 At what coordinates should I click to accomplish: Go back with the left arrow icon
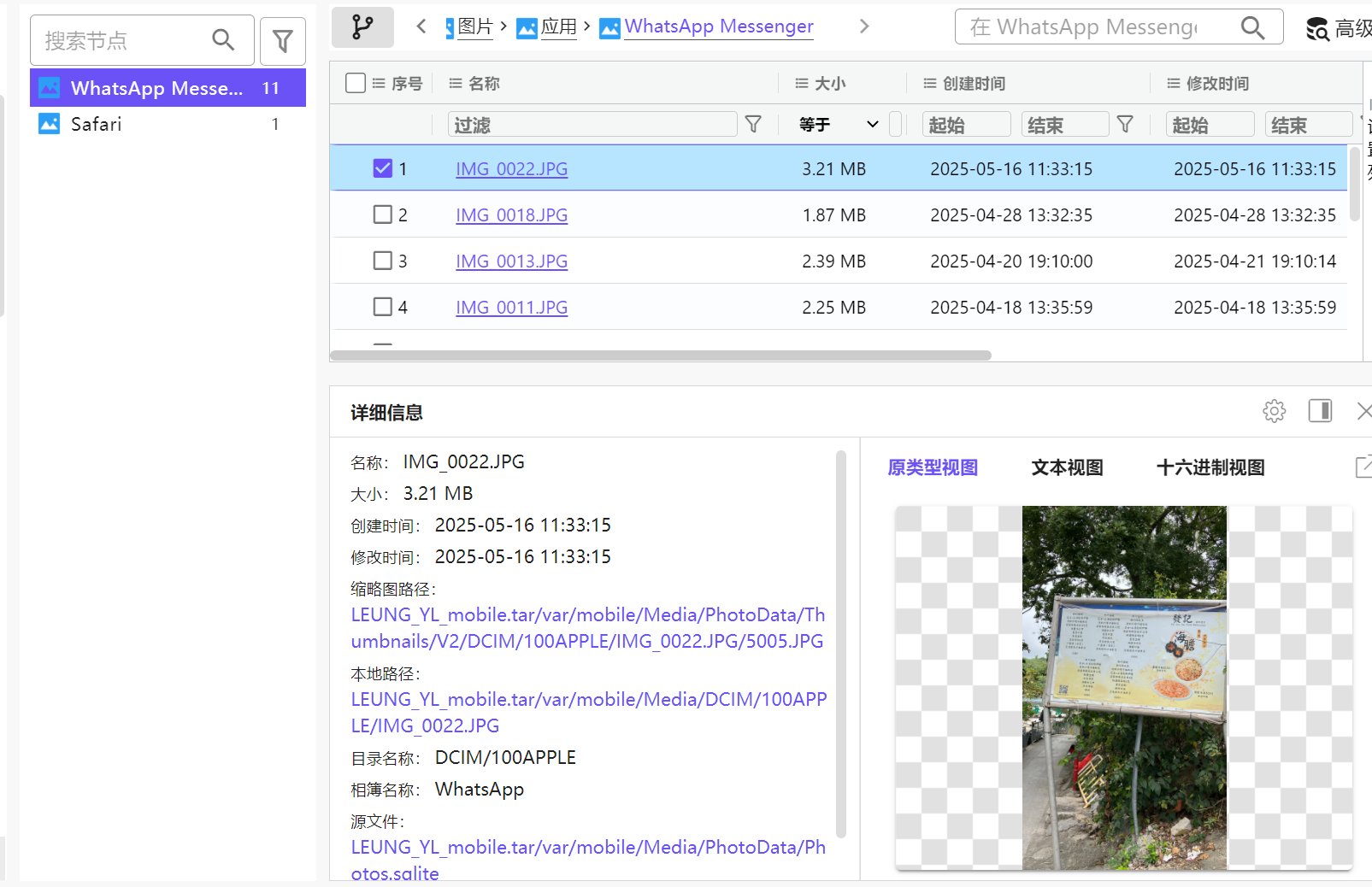[x=421, y=26]
